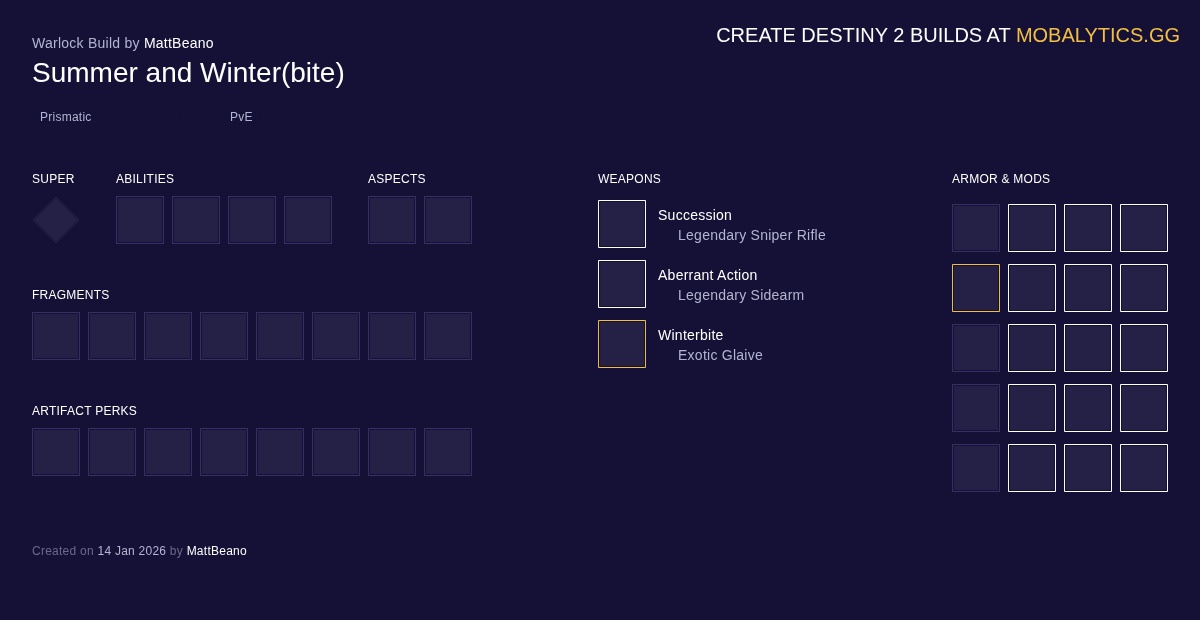Select the second Aspects slot

[x=448, y=220]
